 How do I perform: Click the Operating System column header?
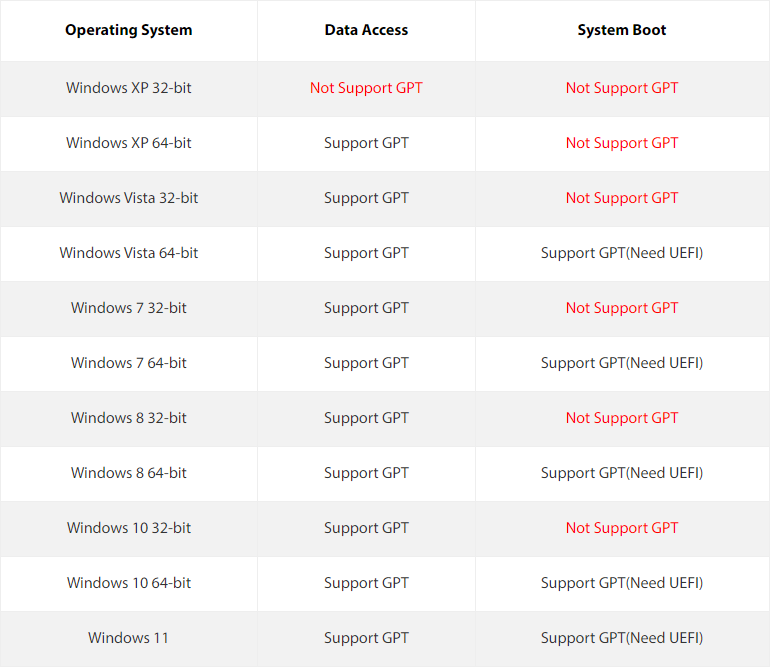click(128, 30)
